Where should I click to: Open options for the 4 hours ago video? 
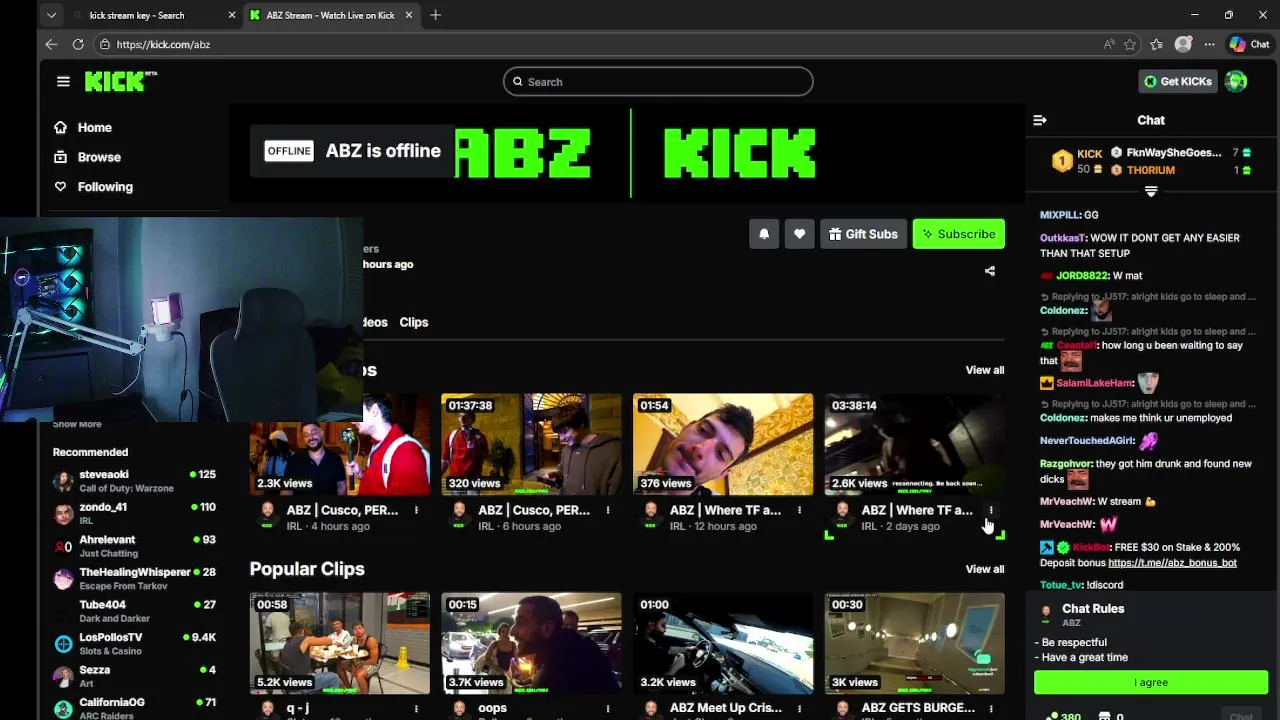pyautogui.click(x=416, y=510)
